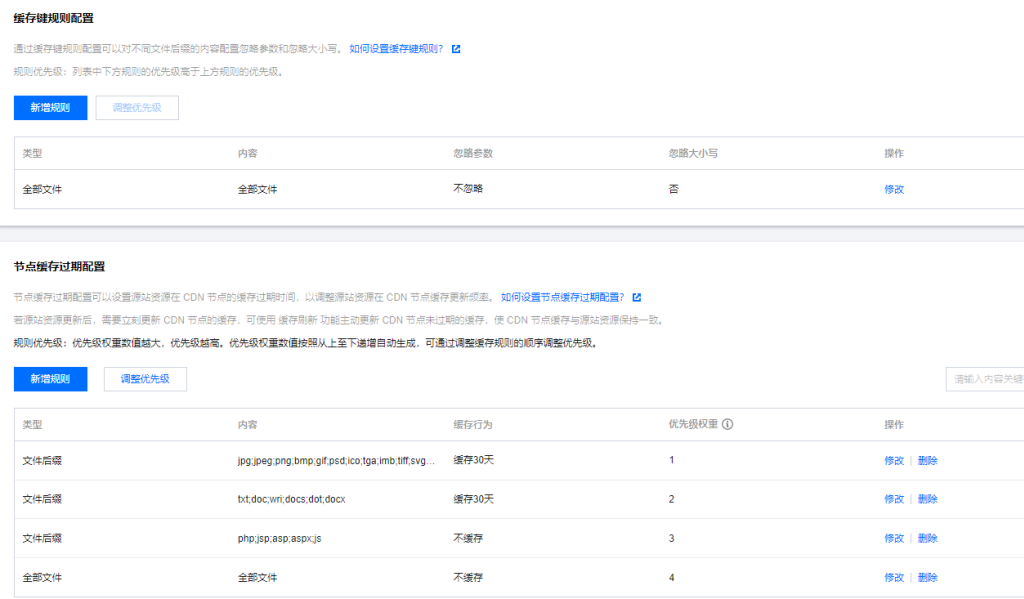Click the external-link icon beside 如何设置节点缓存过期配置?
Image resolution: width=1024 pixels, height=599 pixels.
tap(636, 297)
